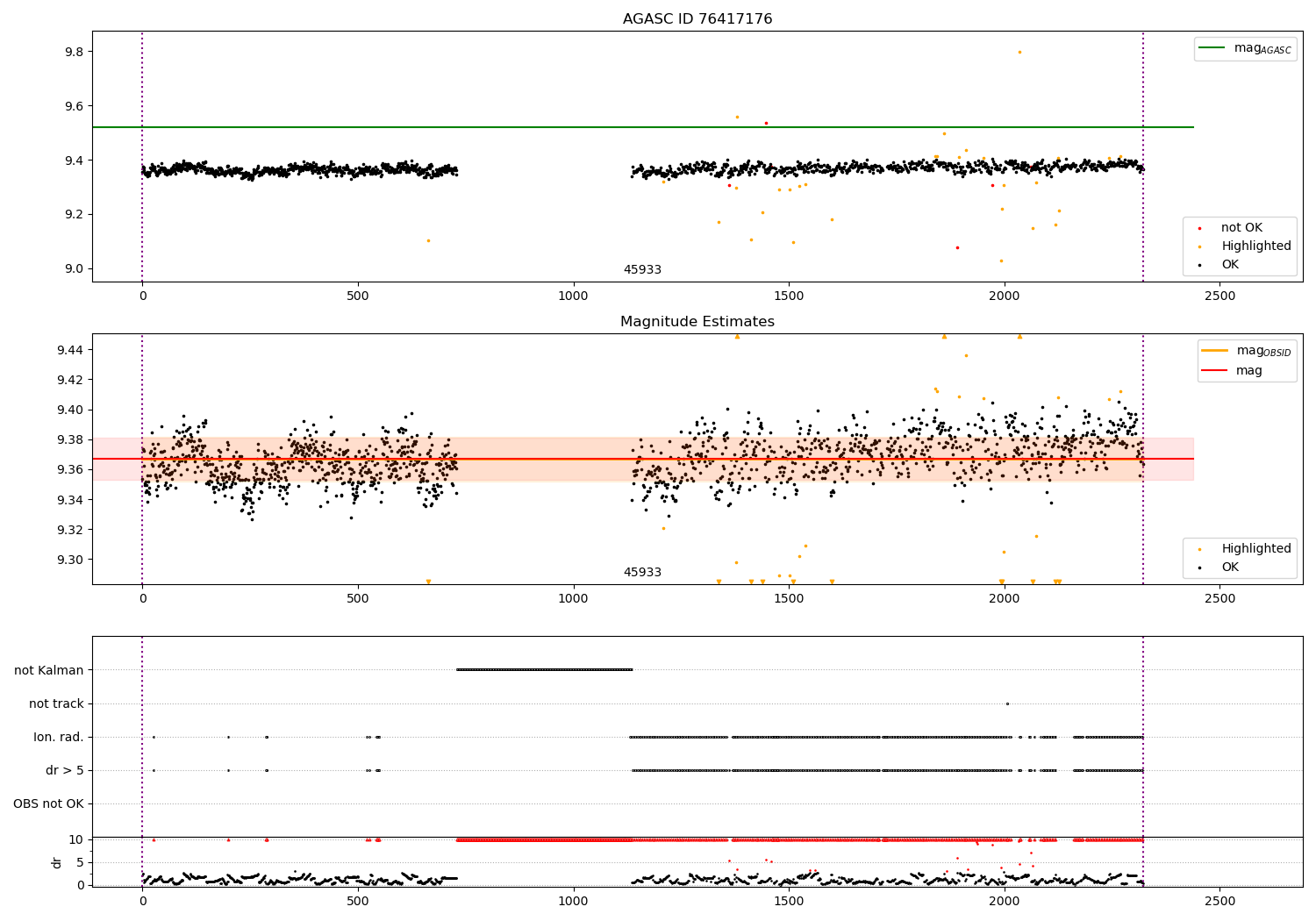Click the single "not track" data point
1316x921 pixels.
pyautogui.click(x=1007, y=703)
